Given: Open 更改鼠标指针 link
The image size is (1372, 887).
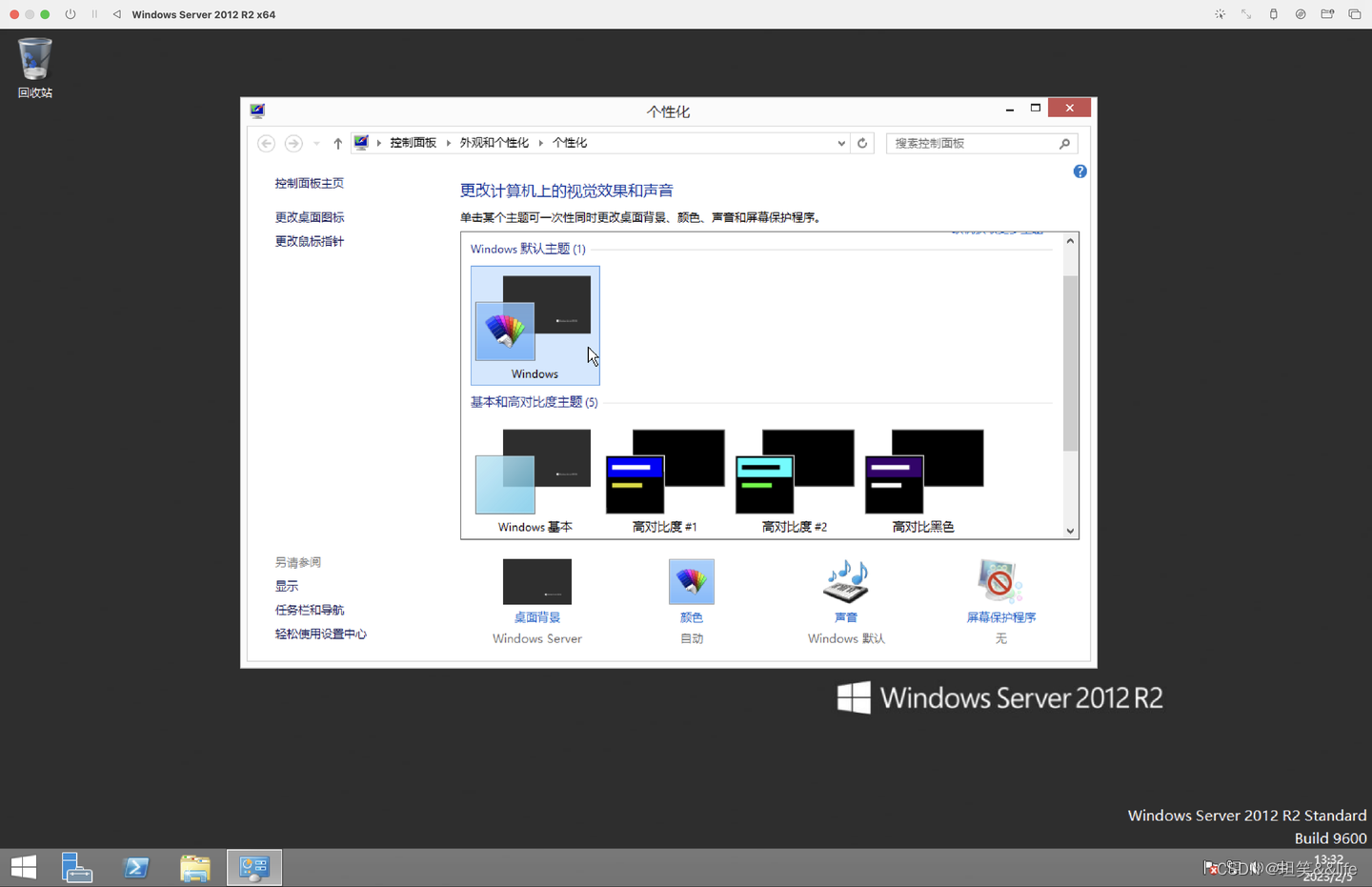Looking at the screenshot, I should [310, 241].
